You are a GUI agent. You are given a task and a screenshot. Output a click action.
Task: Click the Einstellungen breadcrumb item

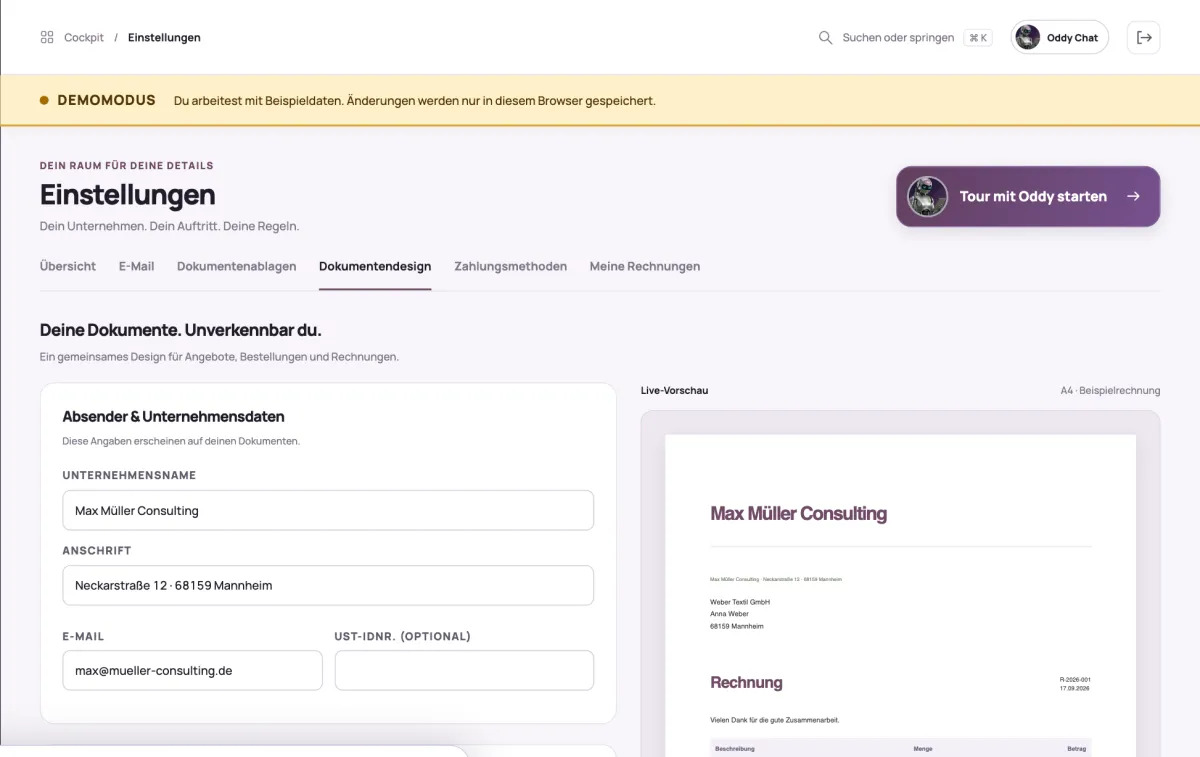[x=164, y=37]
